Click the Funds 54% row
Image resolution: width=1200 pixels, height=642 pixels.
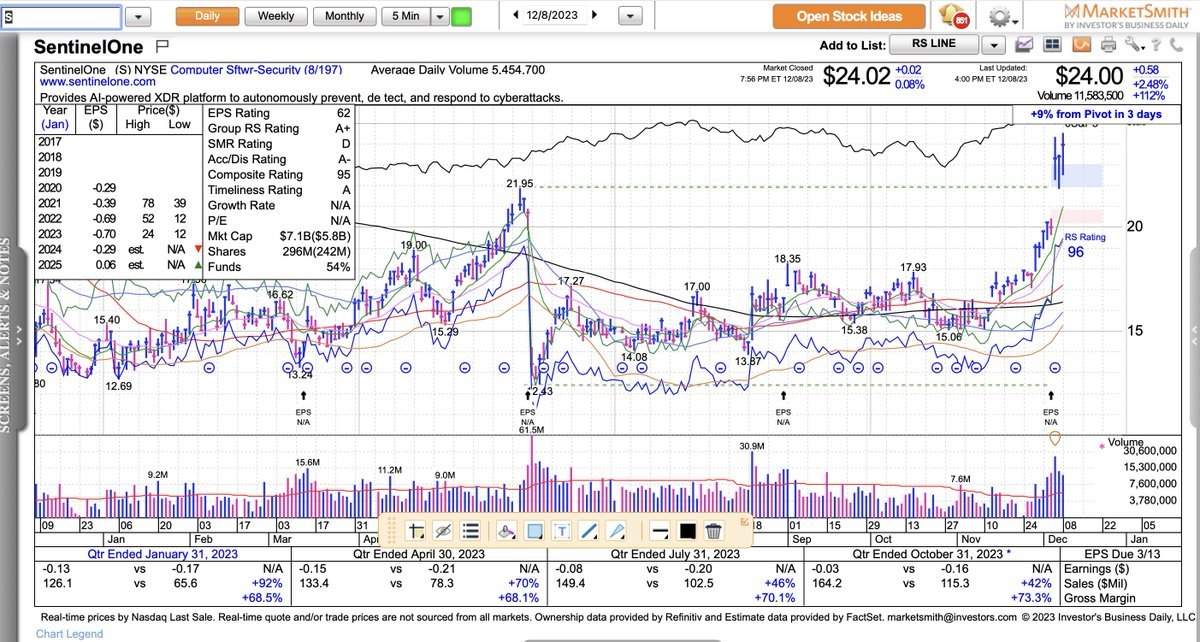tap(279, 266)
